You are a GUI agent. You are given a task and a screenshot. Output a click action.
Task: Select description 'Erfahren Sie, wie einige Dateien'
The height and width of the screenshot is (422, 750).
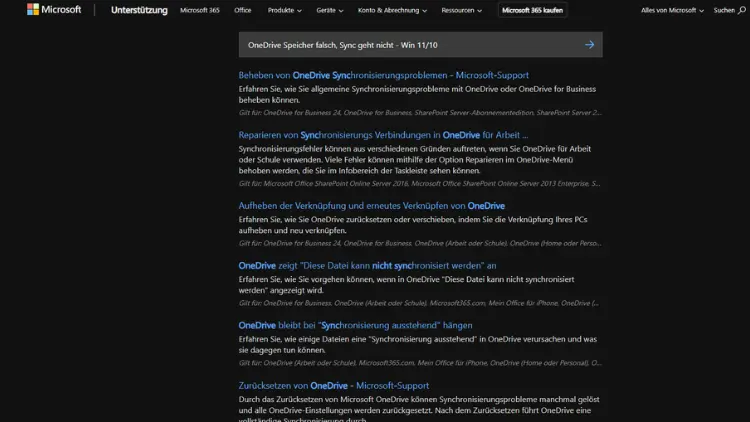pos(418,344)
